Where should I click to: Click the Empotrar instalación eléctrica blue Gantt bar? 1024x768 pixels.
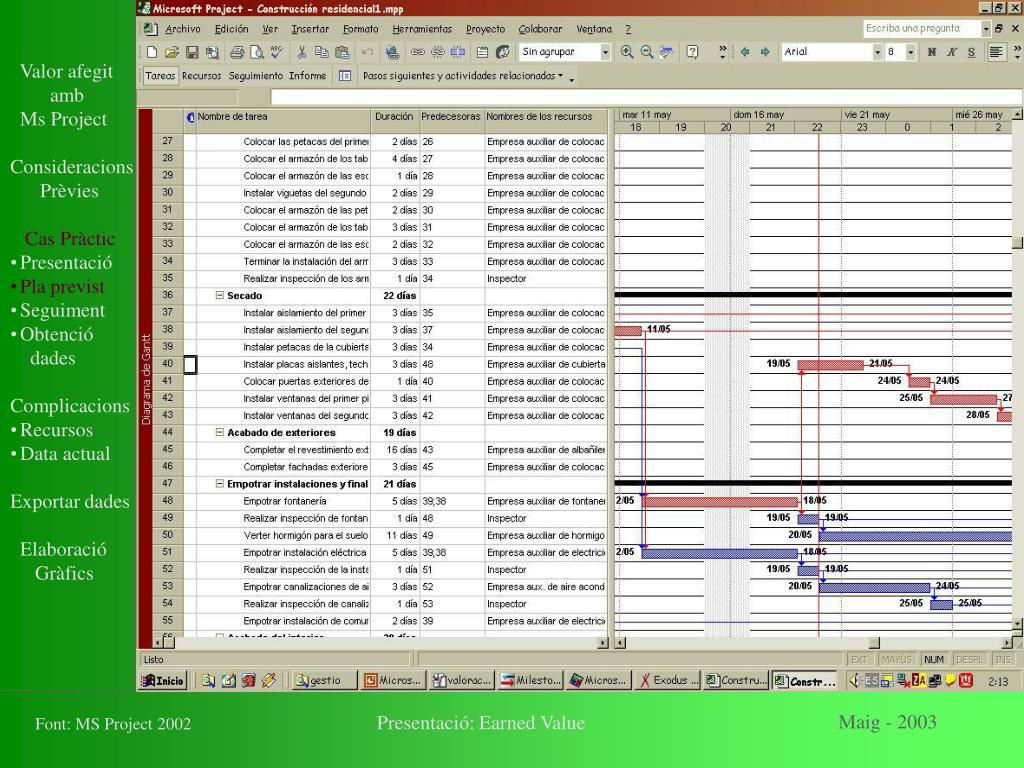(x=720, y=553)
